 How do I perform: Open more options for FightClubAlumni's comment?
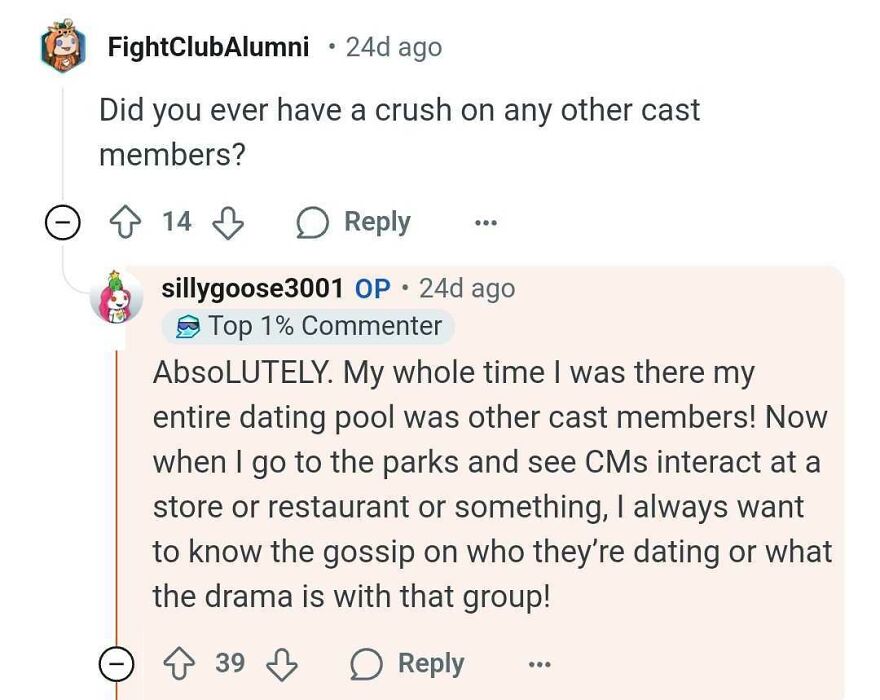tap(486, 222)
